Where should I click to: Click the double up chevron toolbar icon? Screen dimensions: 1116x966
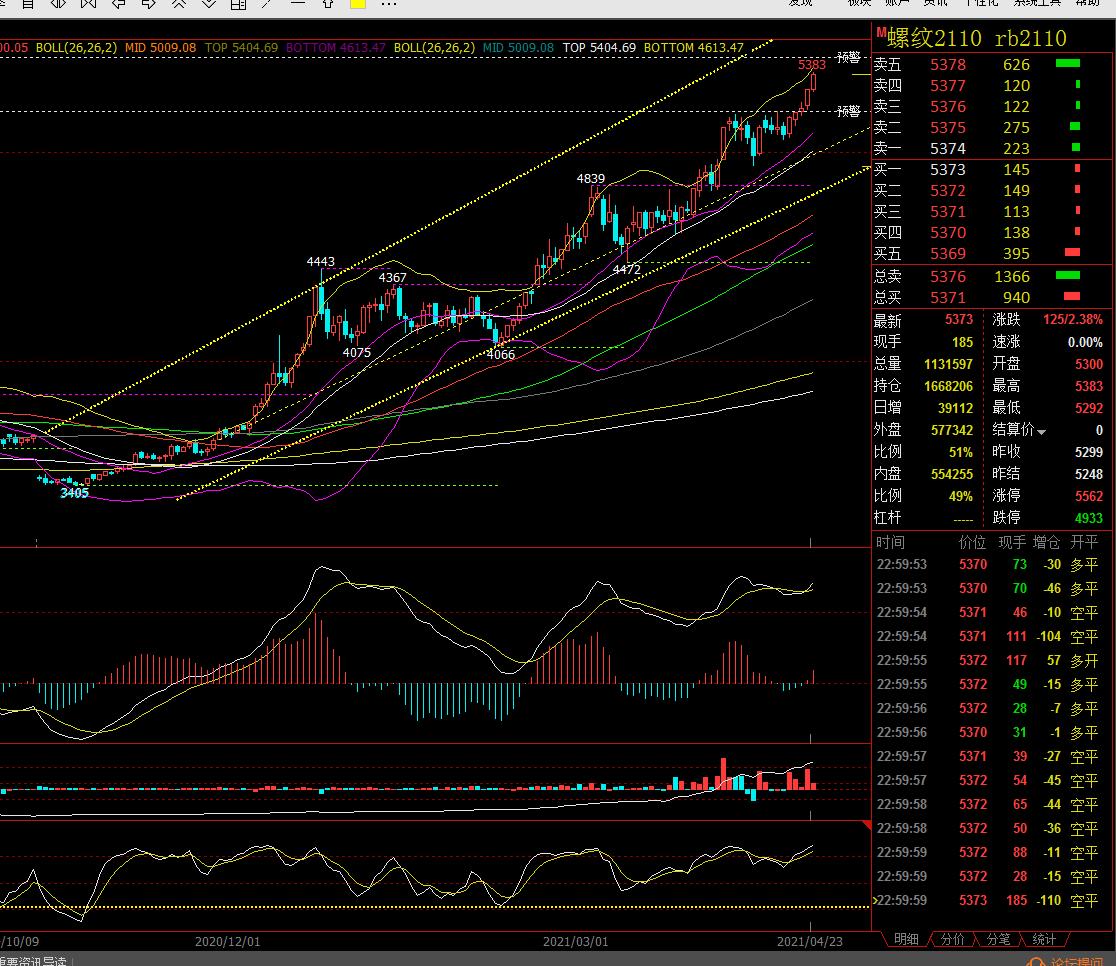pos(179,4)
